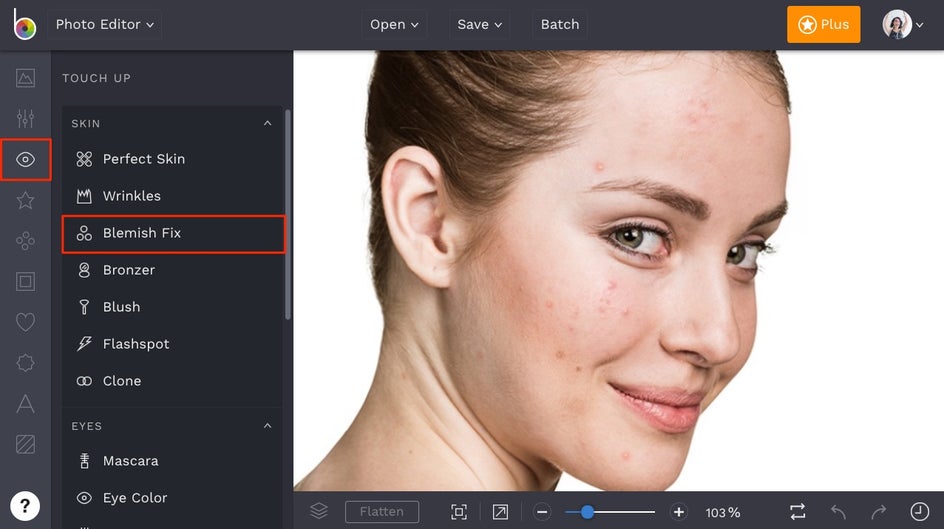Viewport: 944px width, 529px height.
Task: Click the Batch button
Action: (560, 25)
